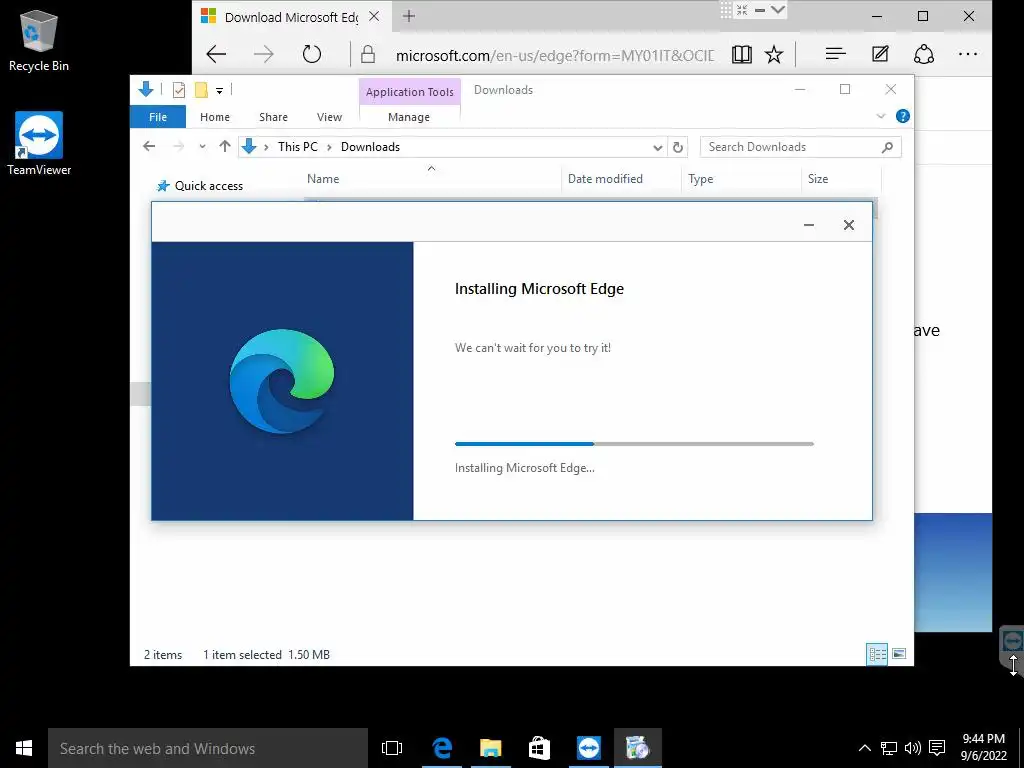Customize Quick Access Toolbar dropdown

point(219,91)
